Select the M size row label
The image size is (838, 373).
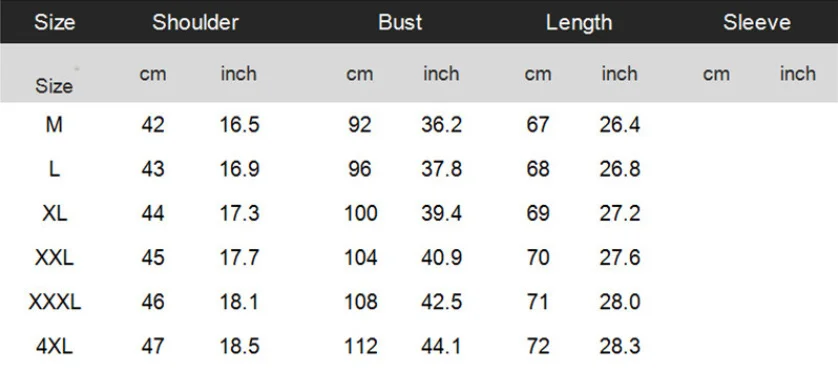click(54, 125)
